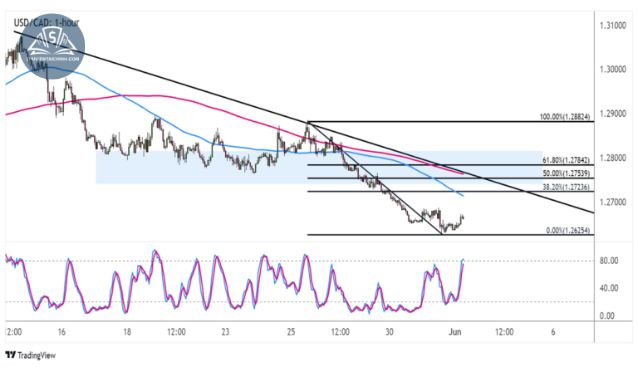Screen dimensions: 638x375
Task: Click the 0.00% (1.26254) Fibonacci label
Action: click(x=568, y=231)
